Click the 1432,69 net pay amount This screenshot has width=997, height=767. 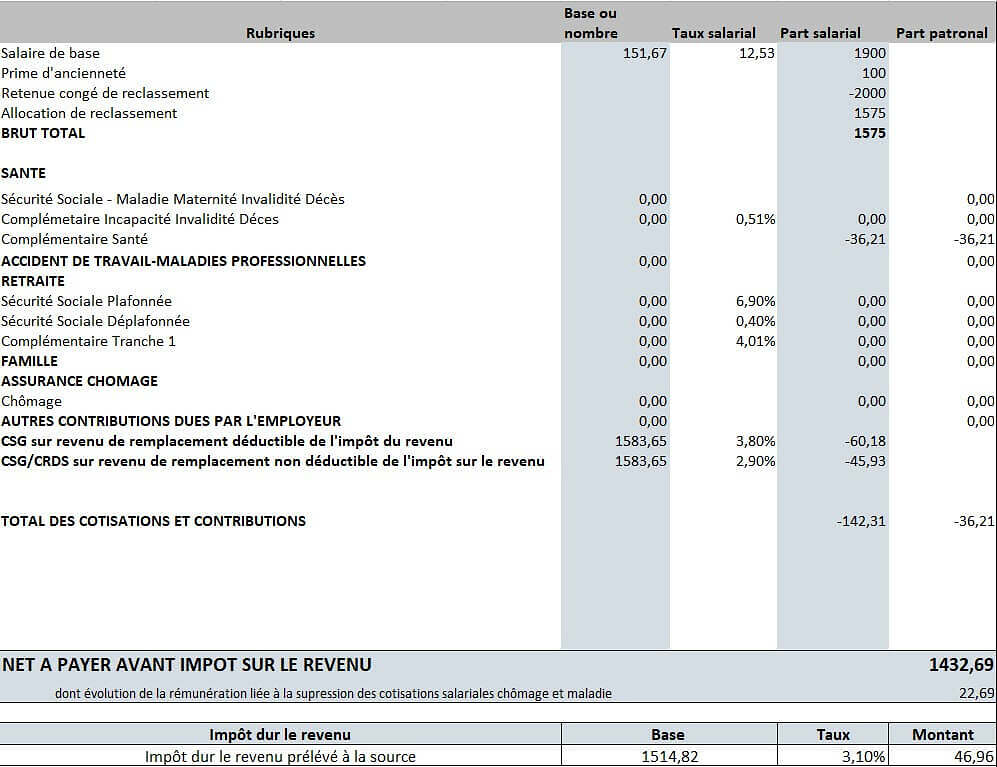pos(961,665)
